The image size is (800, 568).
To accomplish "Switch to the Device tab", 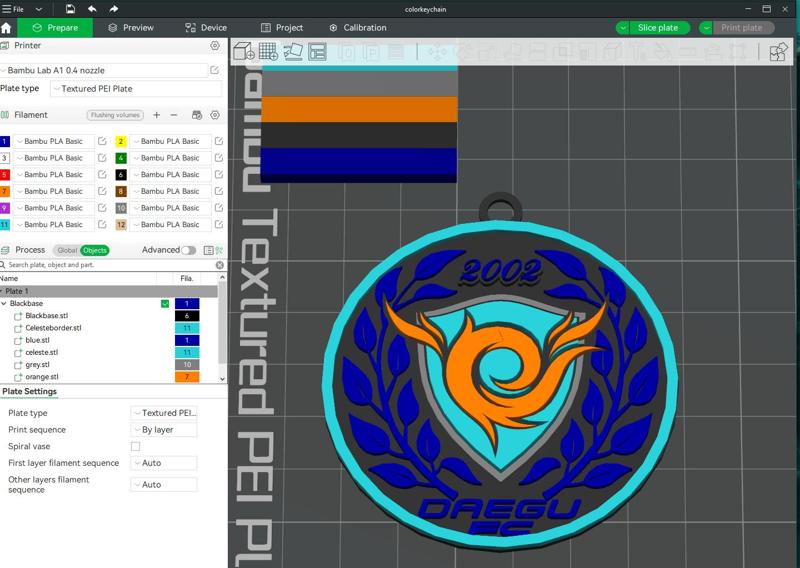I will tap(206, 28).
